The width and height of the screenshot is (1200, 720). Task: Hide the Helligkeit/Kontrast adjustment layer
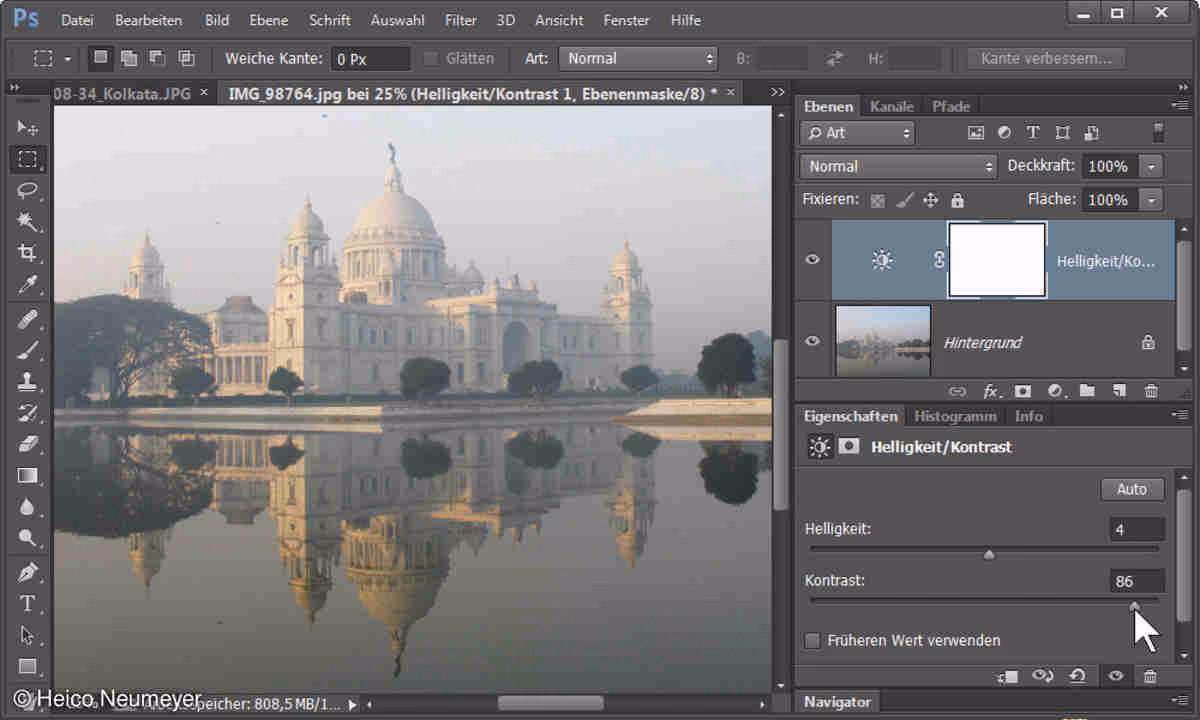[x=813, y=260]
